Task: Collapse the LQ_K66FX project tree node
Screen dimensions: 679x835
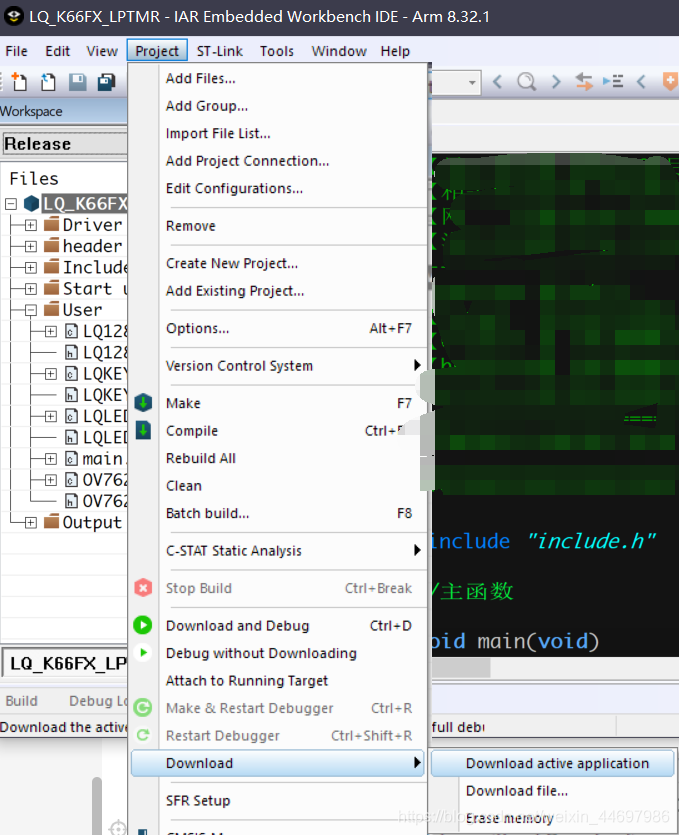Action: tap(11, 204)
